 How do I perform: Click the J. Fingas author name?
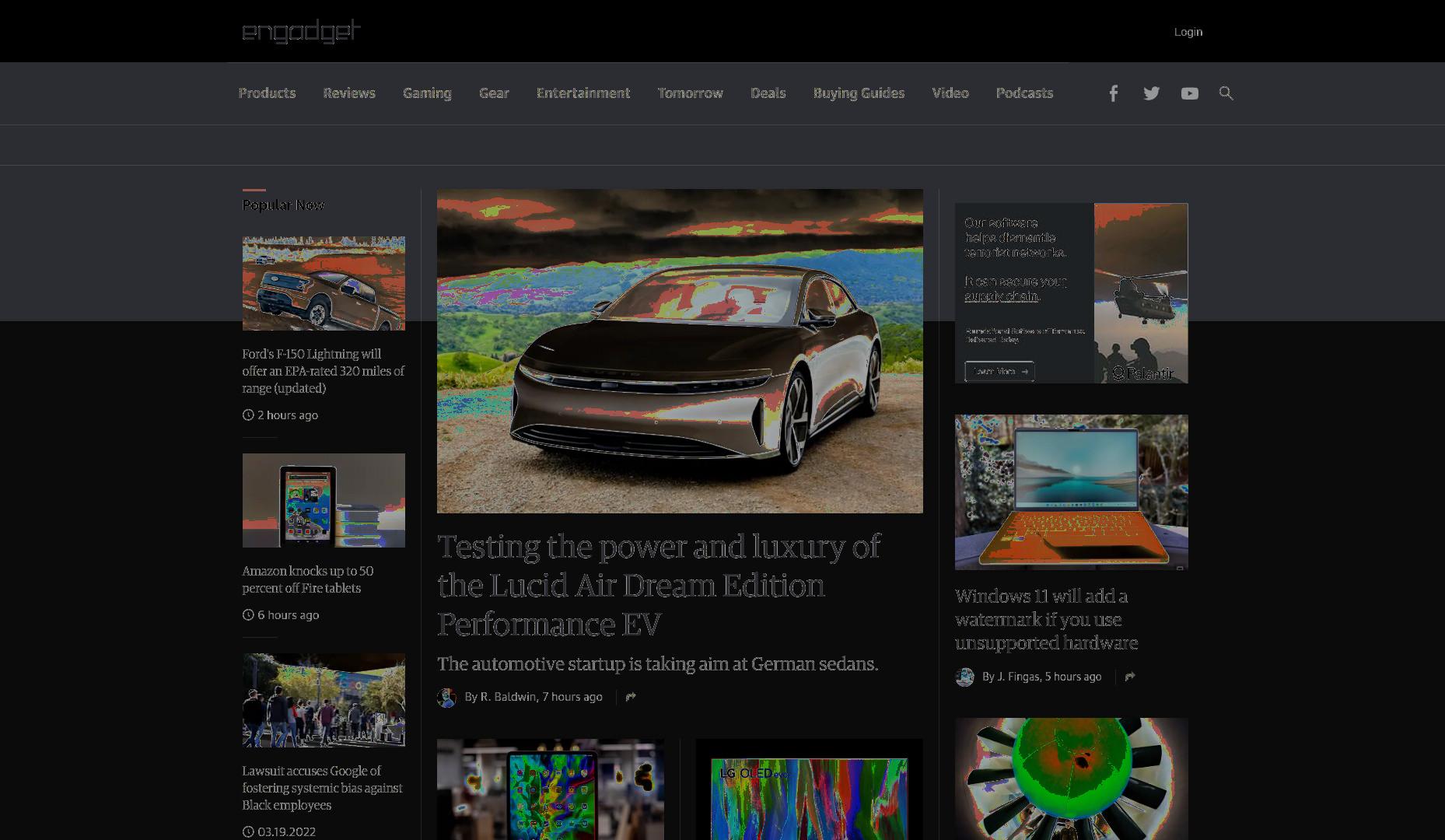click(x=1018, y=677)
